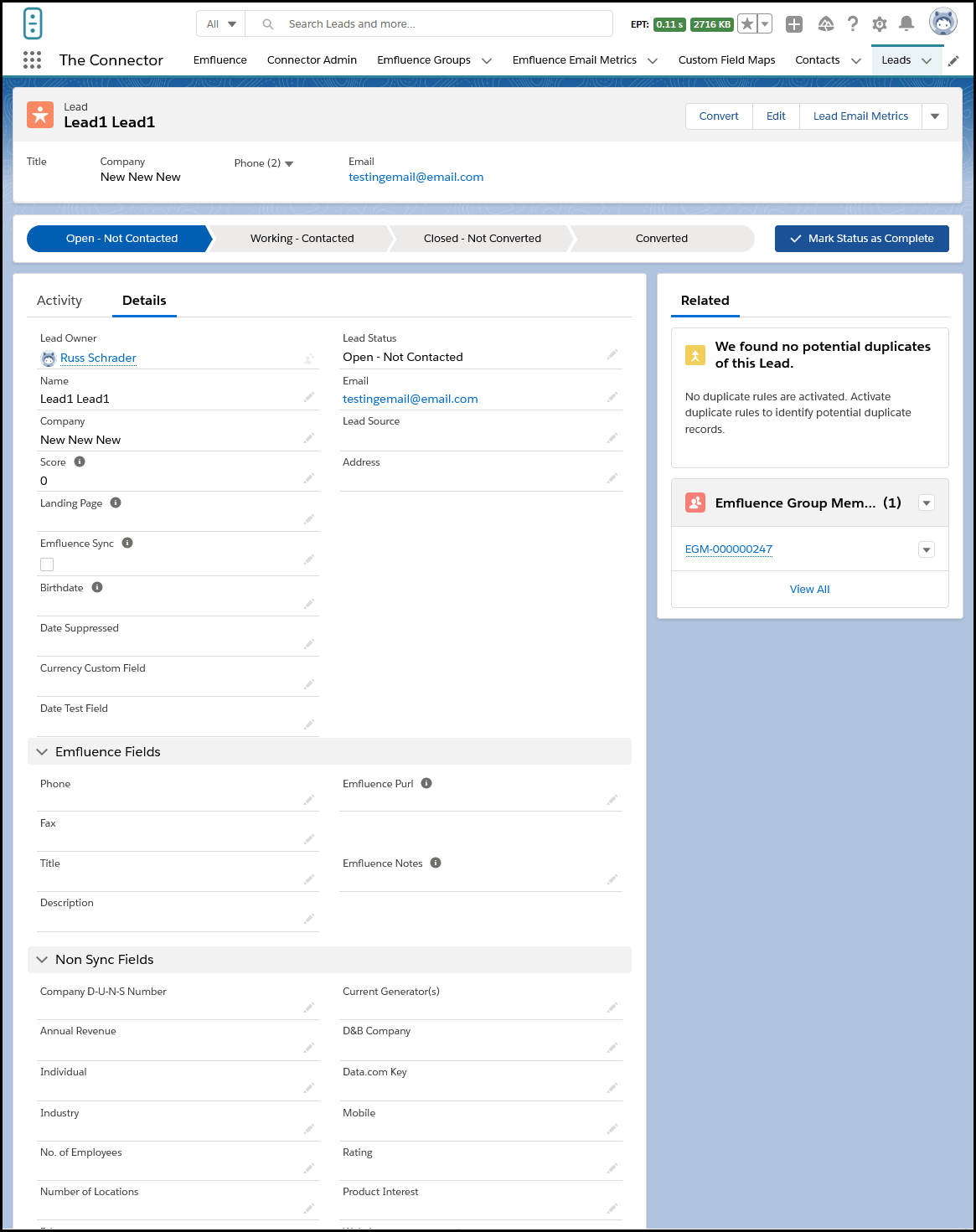This screenshot has width=976, height=1232.
Task: Open the Connector Admin tab
Action: [312, 60]
